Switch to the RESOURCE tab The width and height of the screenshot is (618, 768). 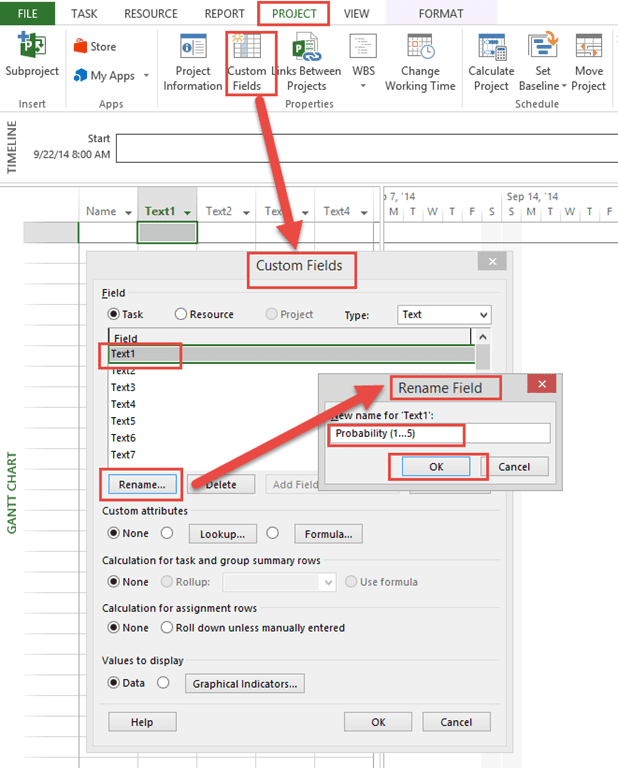[x=151, y=14]
